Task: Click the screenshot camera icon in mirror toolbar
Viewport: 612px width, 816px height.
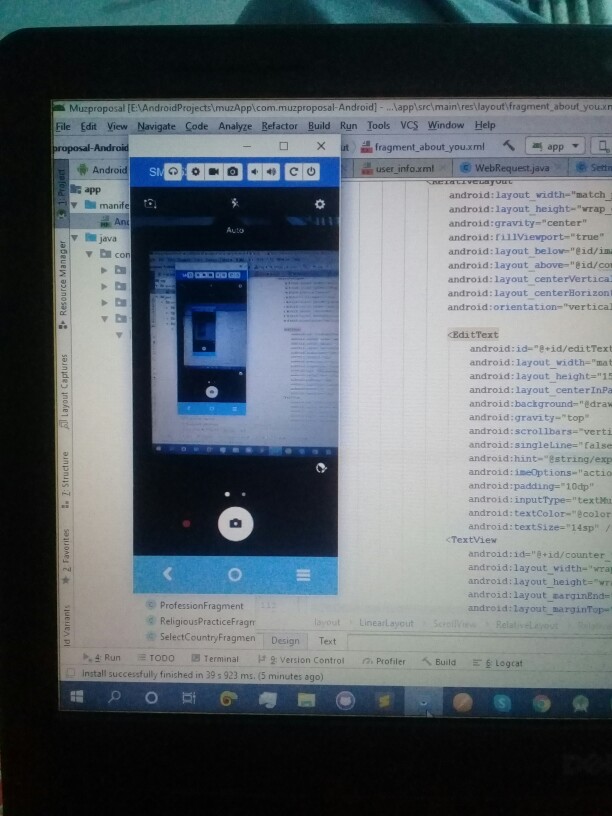Action: (x=232, y=172)
